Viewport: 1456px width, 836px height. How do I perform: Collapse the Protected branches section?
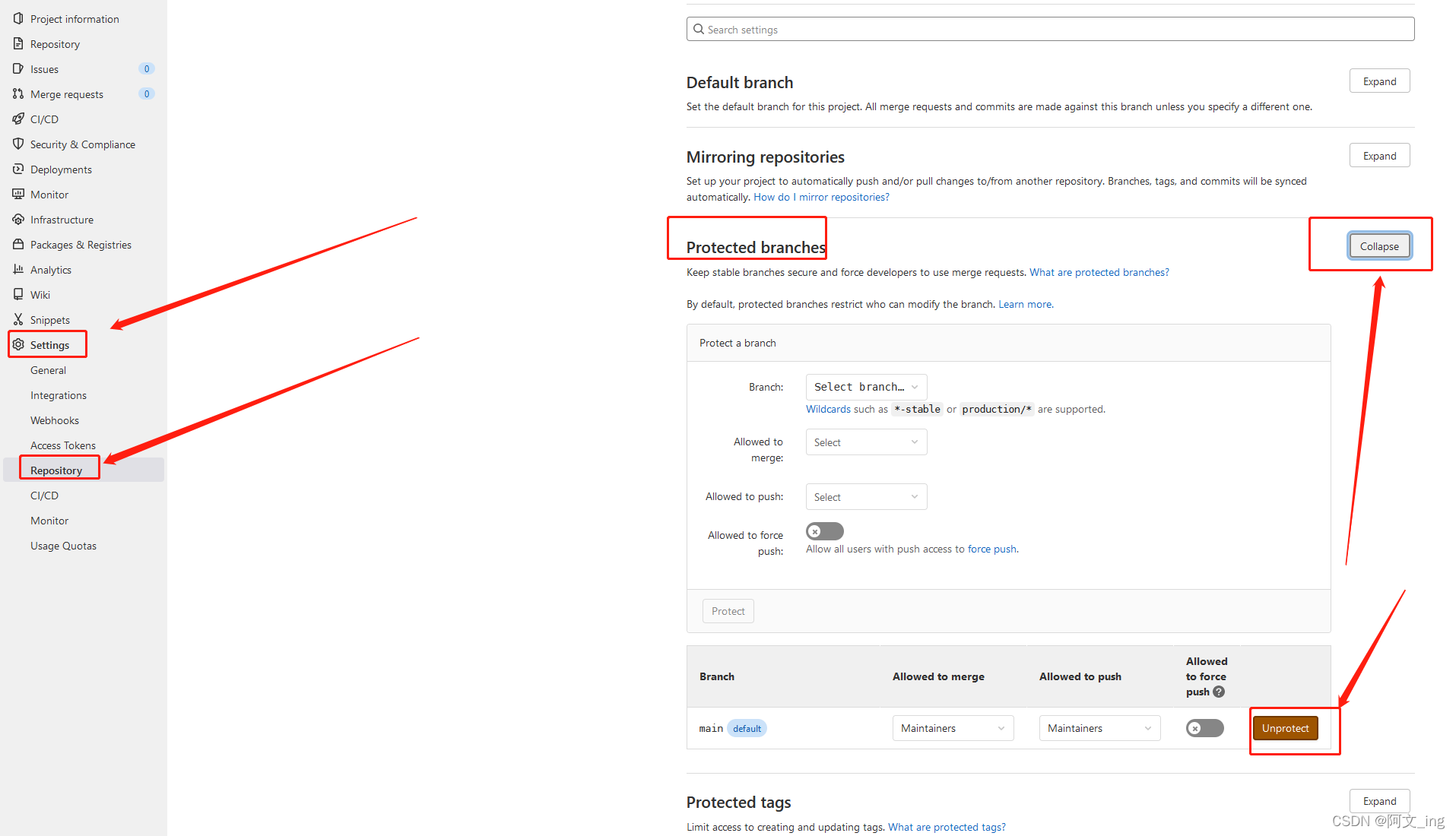coord(1379,246)
